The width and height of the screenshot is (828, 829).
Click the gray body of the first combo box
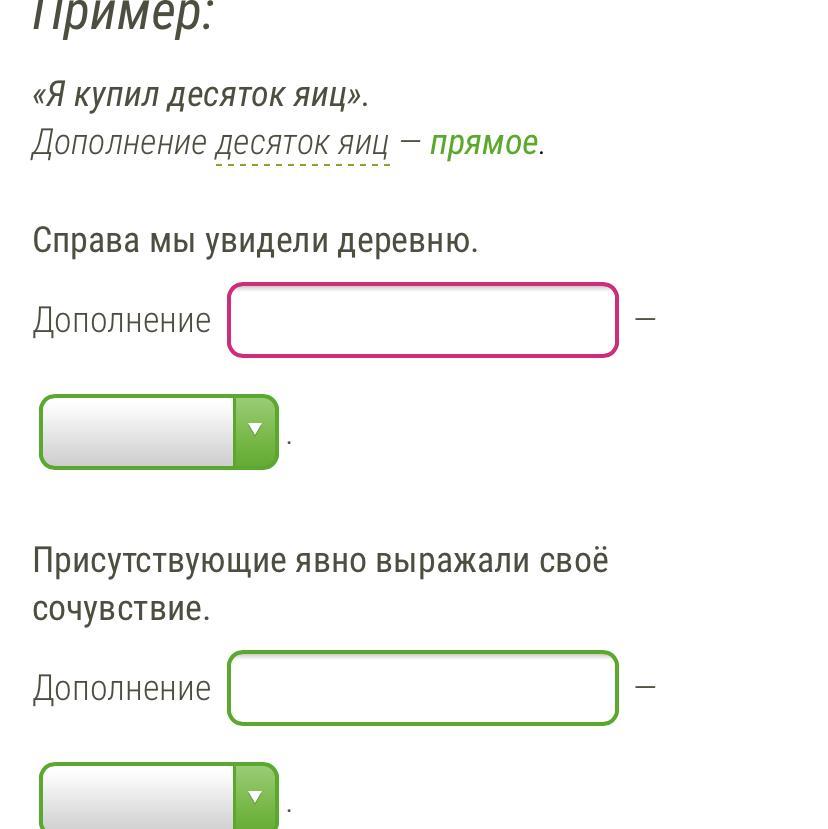(x=138, y=431)
